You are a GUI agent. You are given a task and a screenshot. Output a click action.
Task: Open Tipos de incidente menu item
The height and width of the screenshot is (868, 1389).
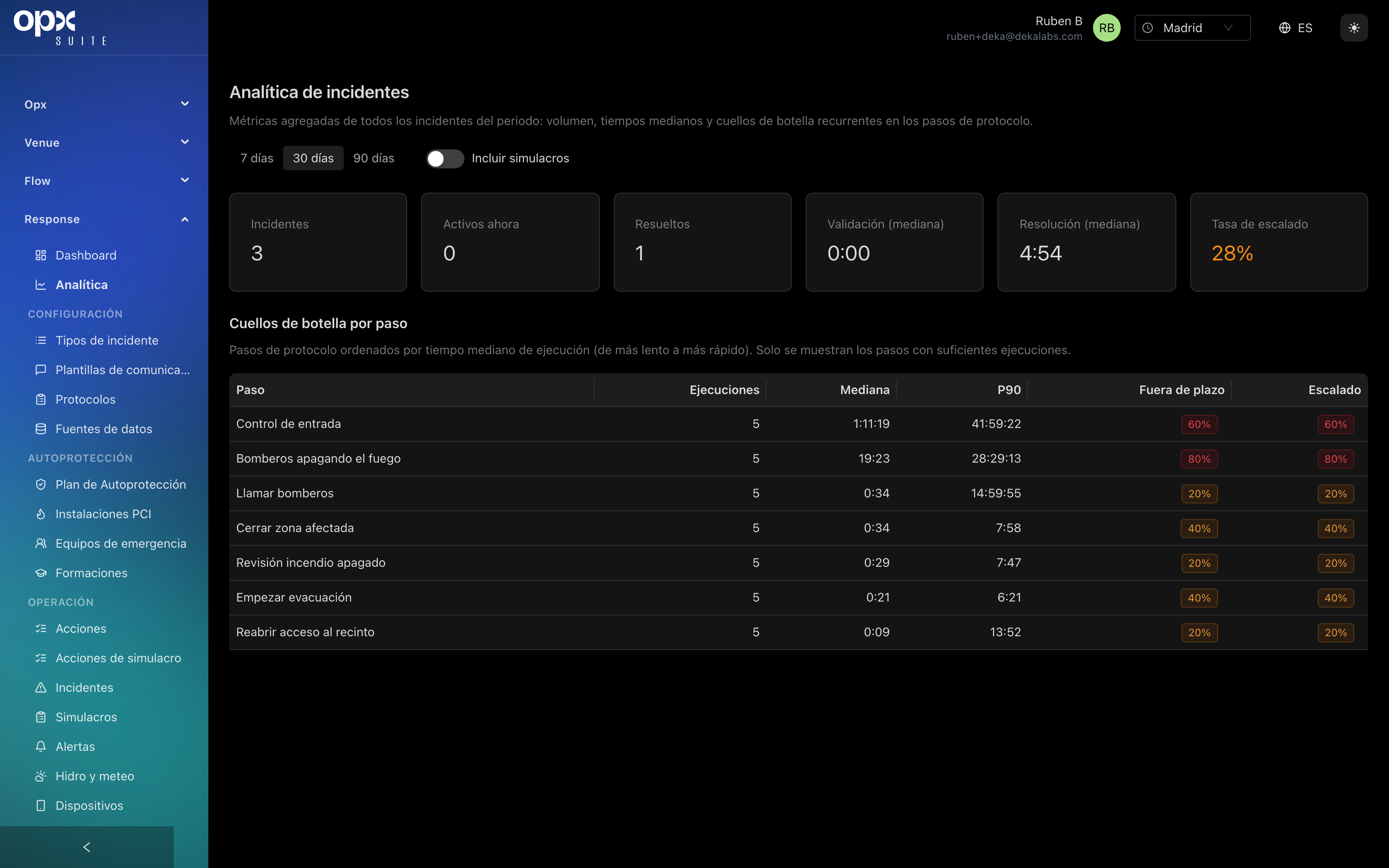click(107, 340)
